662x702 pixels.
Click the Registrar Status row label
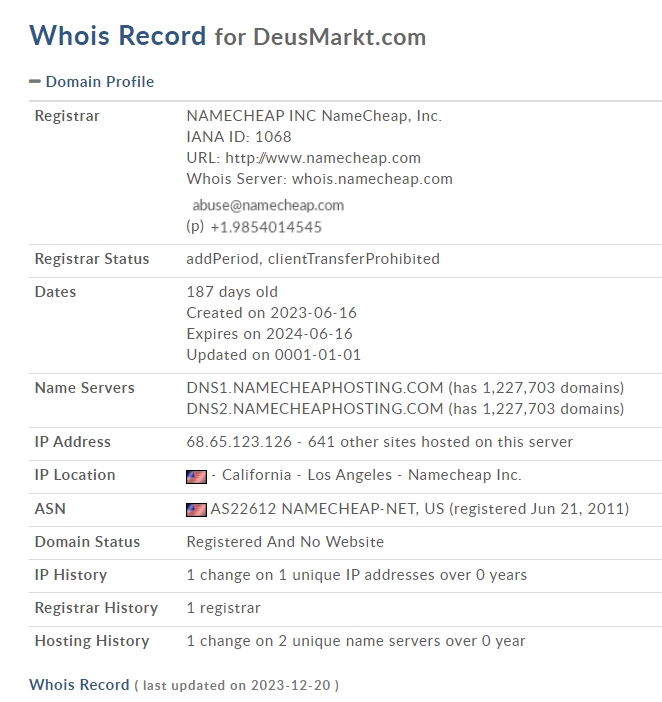[92, 259]
